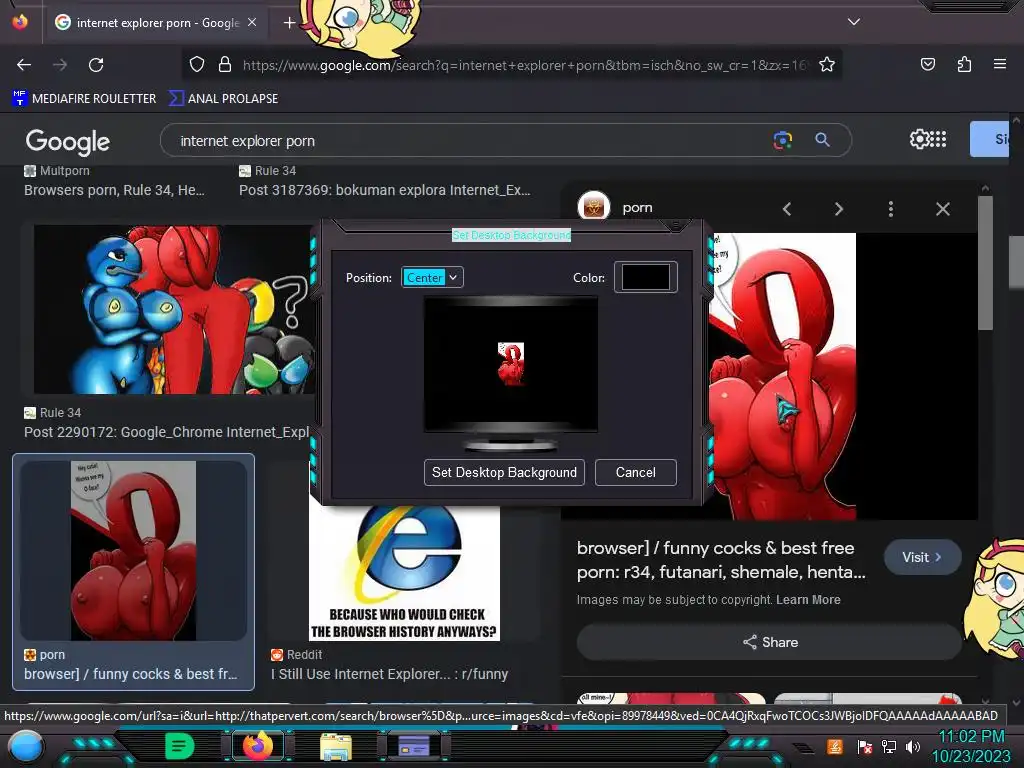Open the Learn More copyright link
Viewport: 1024px width, 768px height.
808,600
